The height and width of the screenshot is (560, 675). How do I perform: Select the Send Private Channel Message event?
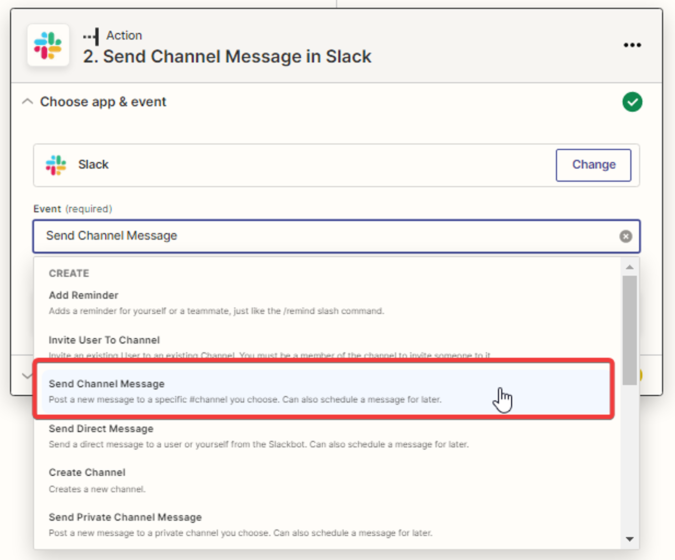click(x=327, y=525)
